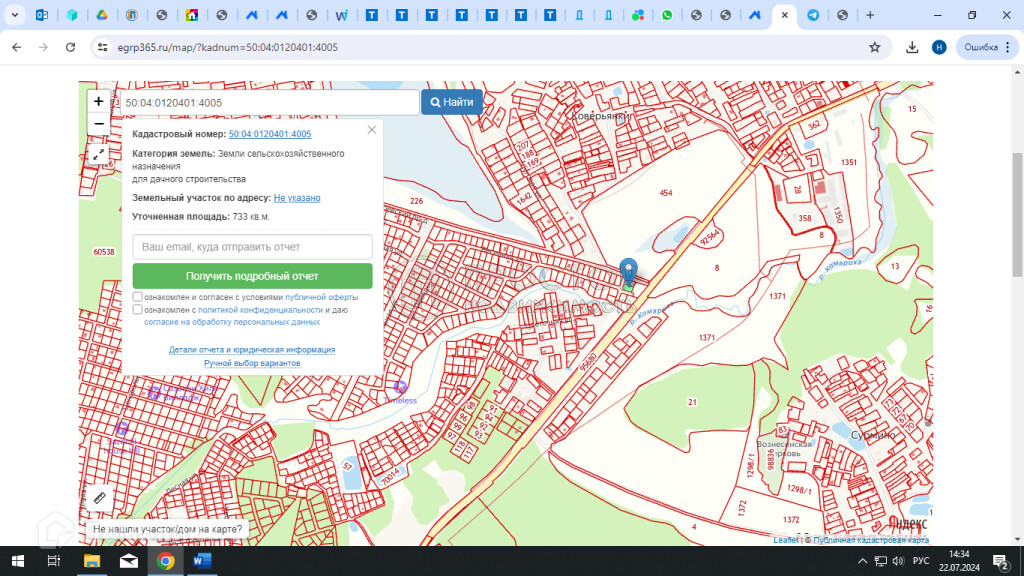Expand the browser tab search dropdown
The height and width of the screenshot is (576, 1024).
15,15
